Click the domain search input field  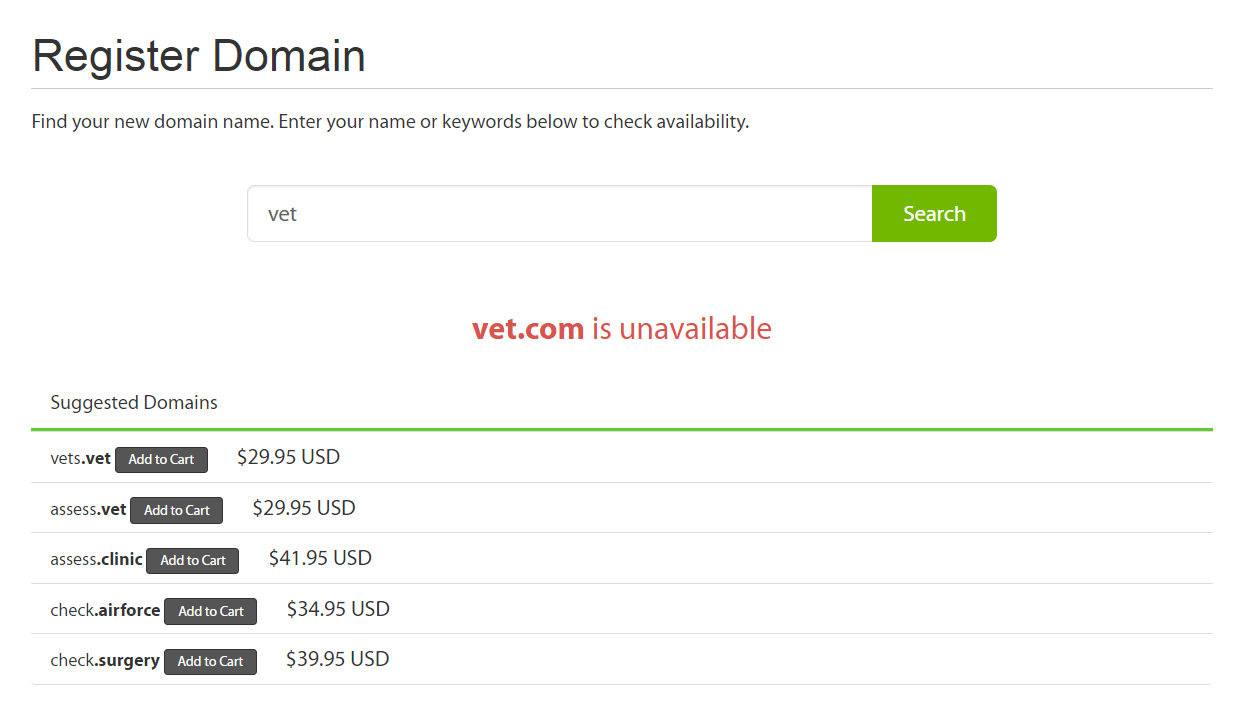click(x=559, y=214)
